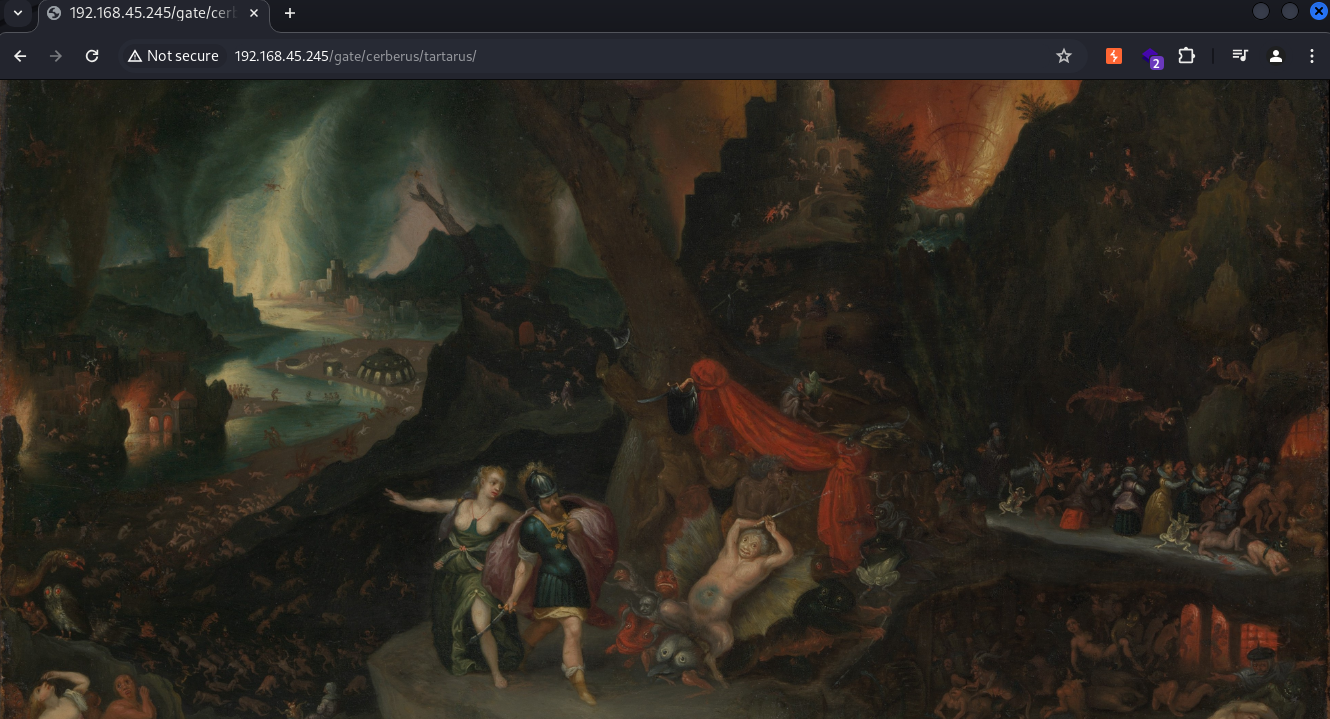1330x719 pixels.
Task: Go back to the previous page
Action: (x=20, y=56)
